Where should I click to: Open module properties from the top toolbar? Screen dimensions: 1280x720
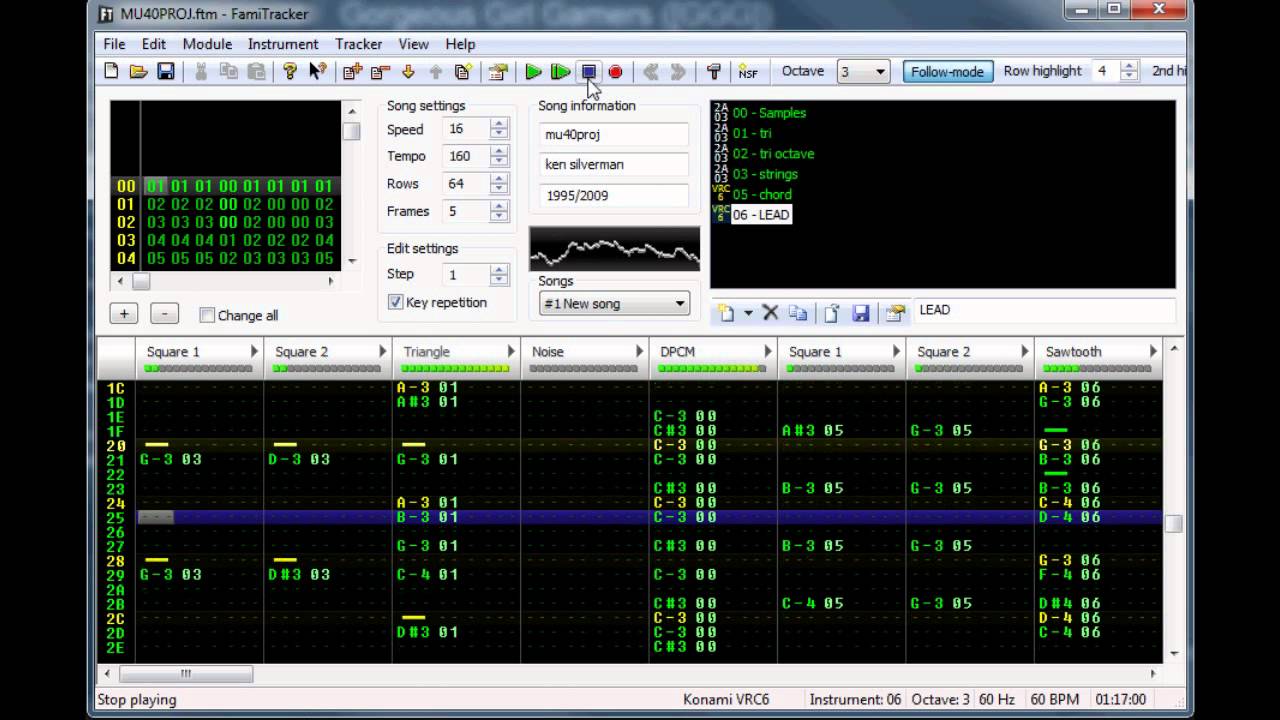pyautogui.click(x=498, y=71)
